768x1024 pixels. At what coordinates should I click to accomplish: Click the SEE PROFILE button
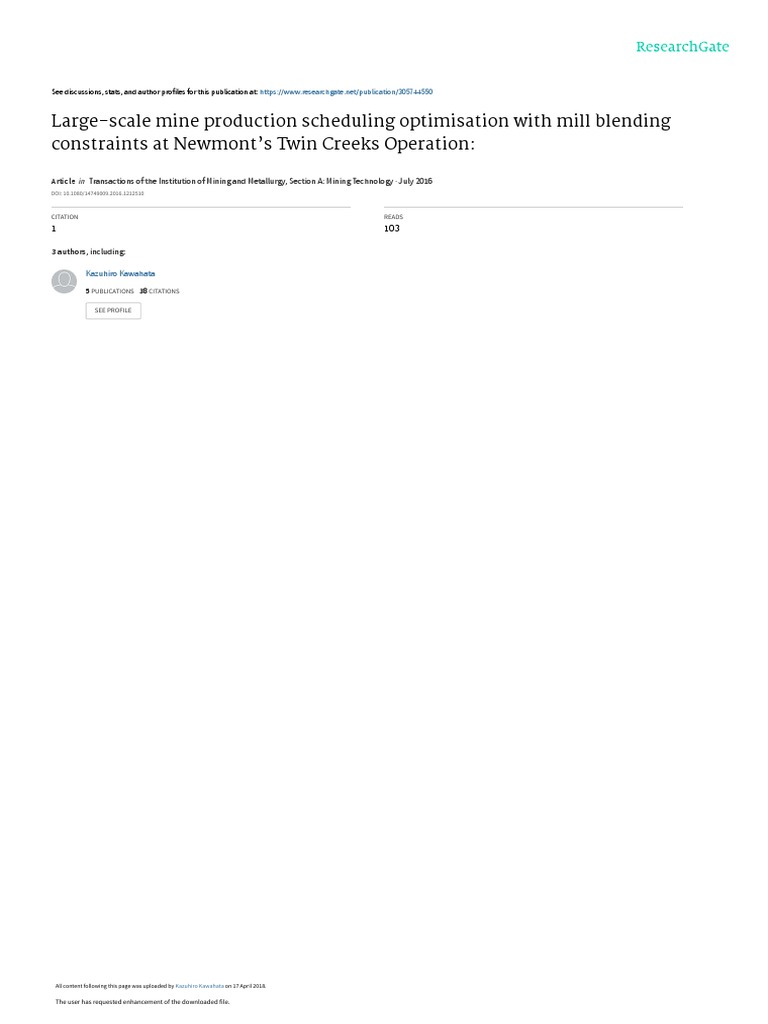coord(113,310)
